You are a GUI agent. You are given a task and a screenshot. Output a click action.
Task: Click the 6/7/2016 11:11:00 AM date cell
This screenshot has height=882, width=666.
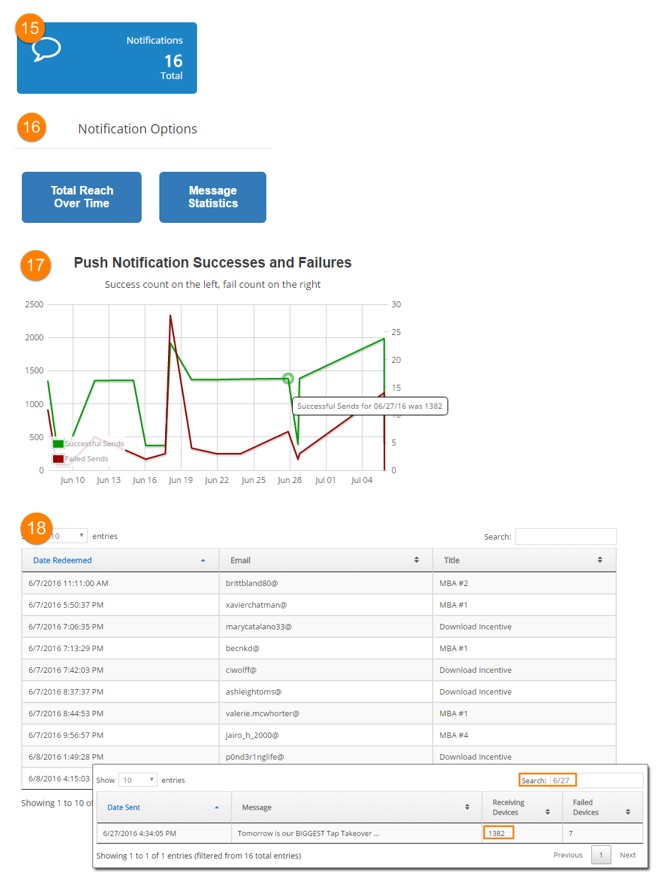120,583
